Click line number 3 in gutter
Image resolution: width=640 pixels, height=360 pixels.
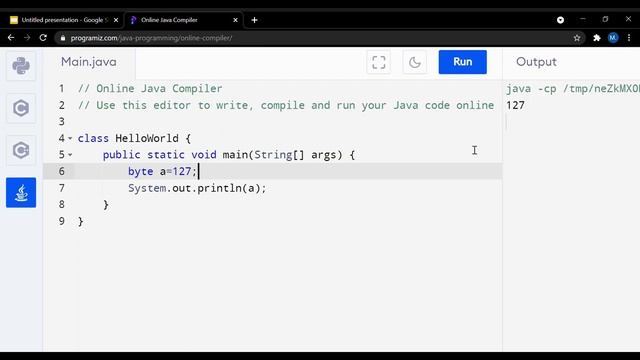[62, 122]
